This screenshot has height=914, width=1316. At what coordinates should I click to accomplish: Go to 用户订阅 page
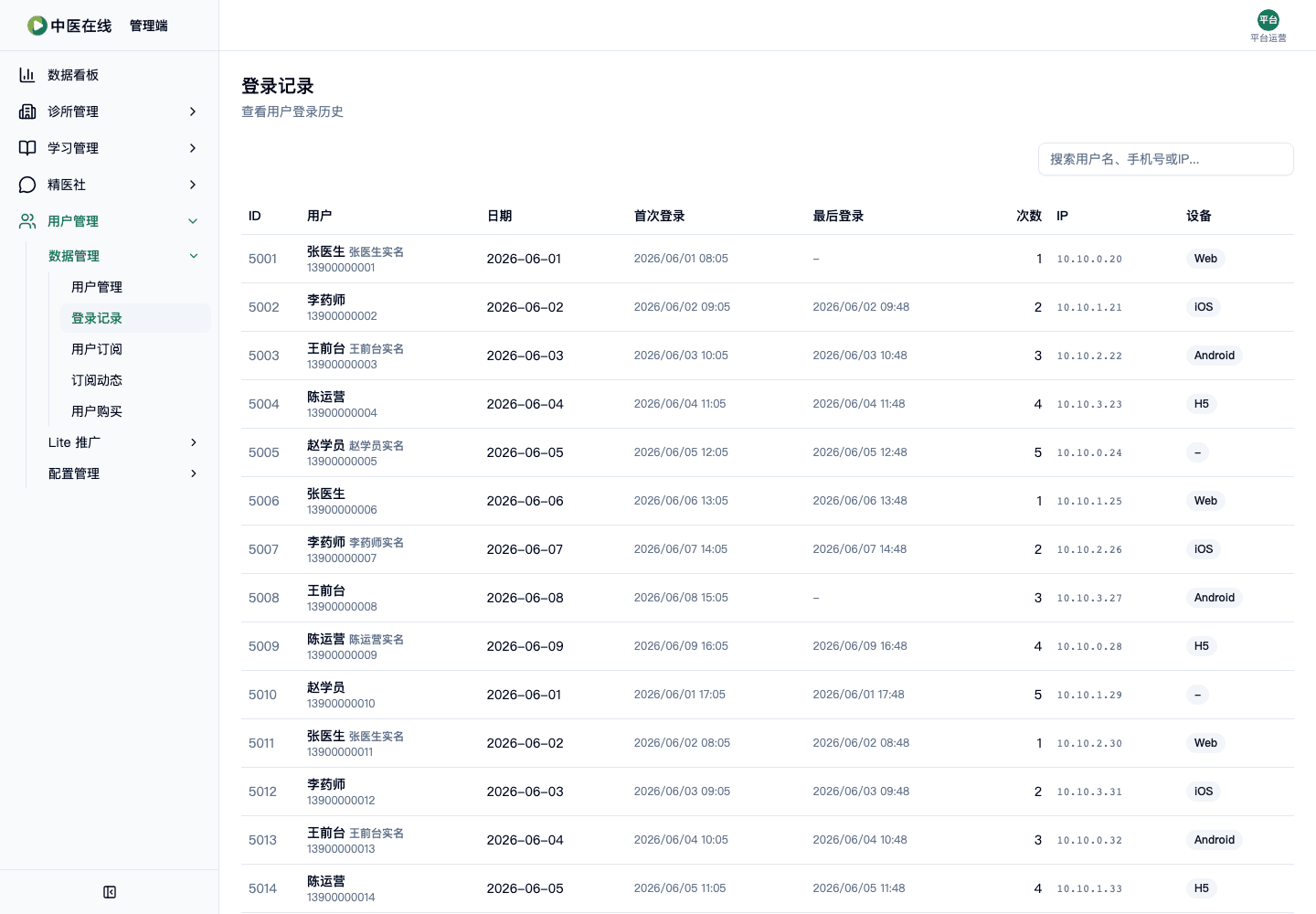pyautogui.click(x=135, y=349)
